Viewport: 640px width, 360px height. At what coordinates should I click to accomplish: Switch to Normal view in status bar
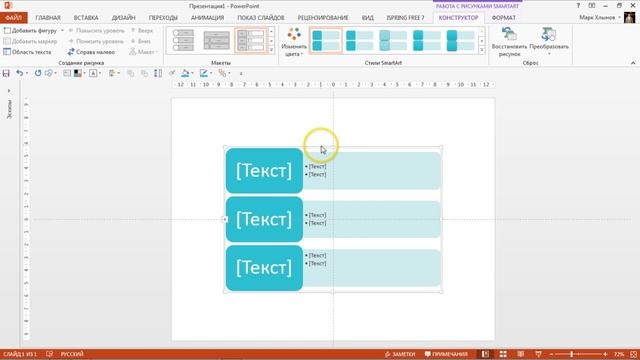pos(485,354)
